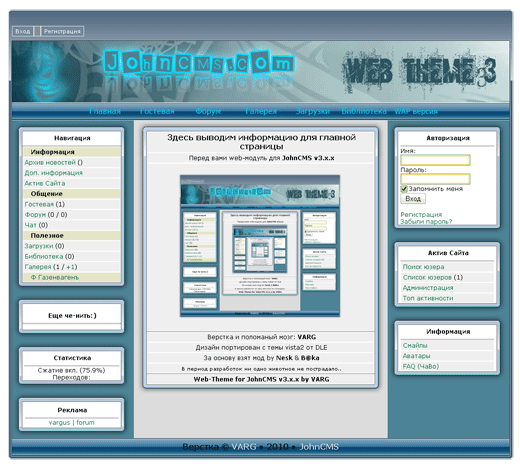Open Поиск юзера link
This screenshot has height=470, width=520.
pos(423,267)
